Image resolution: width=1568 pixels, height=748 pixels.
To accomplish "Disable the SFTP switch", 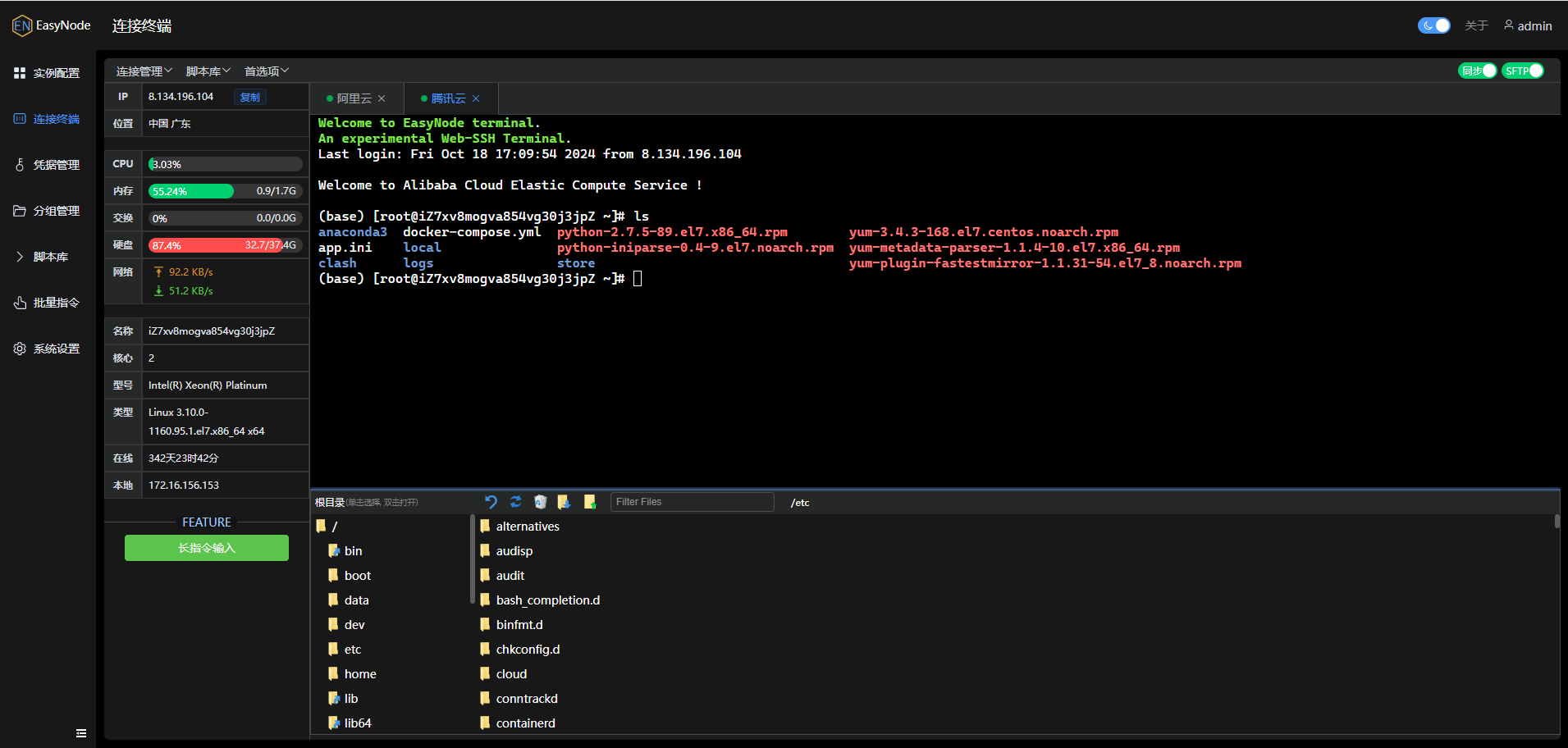I will [1523, 71].
